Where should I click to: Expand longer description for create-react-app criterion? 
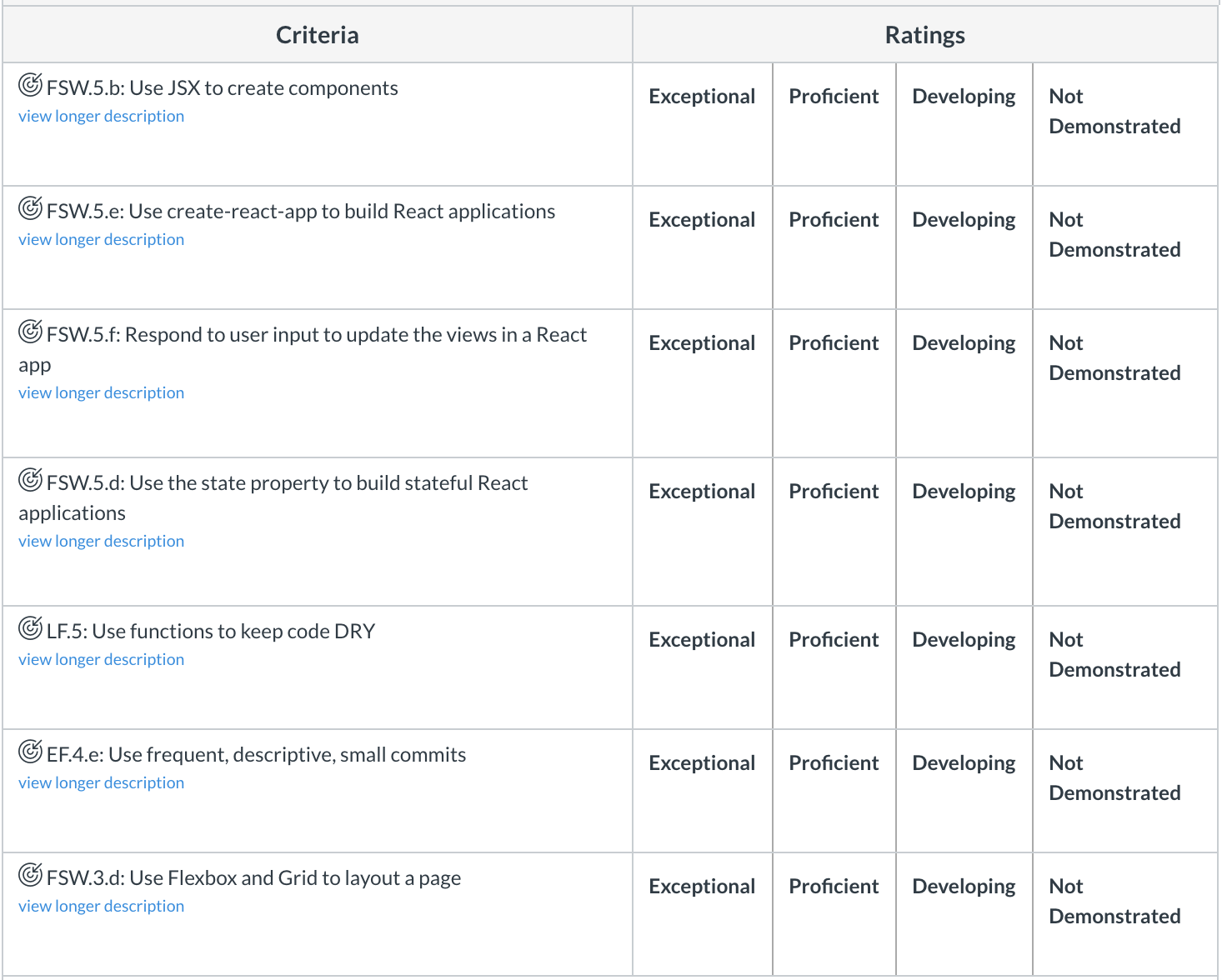(101, 240)
